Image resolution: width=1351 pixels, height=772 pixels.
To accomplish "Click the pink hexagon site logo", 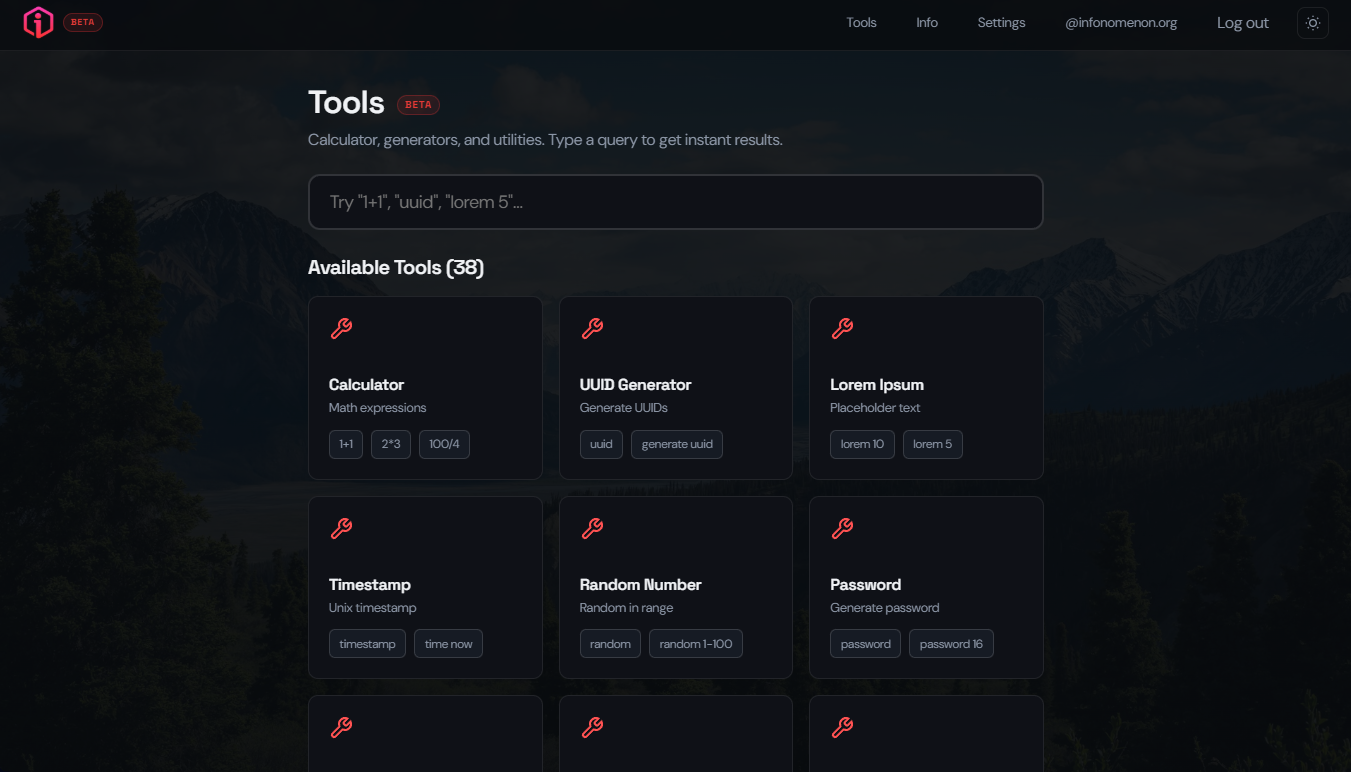I will click(x=38, y=22).
